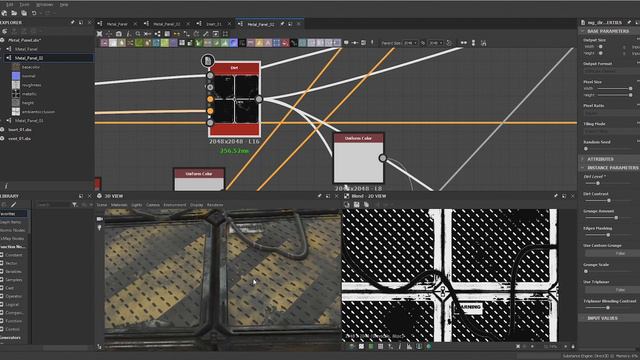Adjust the Grunge Amount slider
The height and width of the screenshot is (360, 640).
pyautogui.click(x=609, y=218)
